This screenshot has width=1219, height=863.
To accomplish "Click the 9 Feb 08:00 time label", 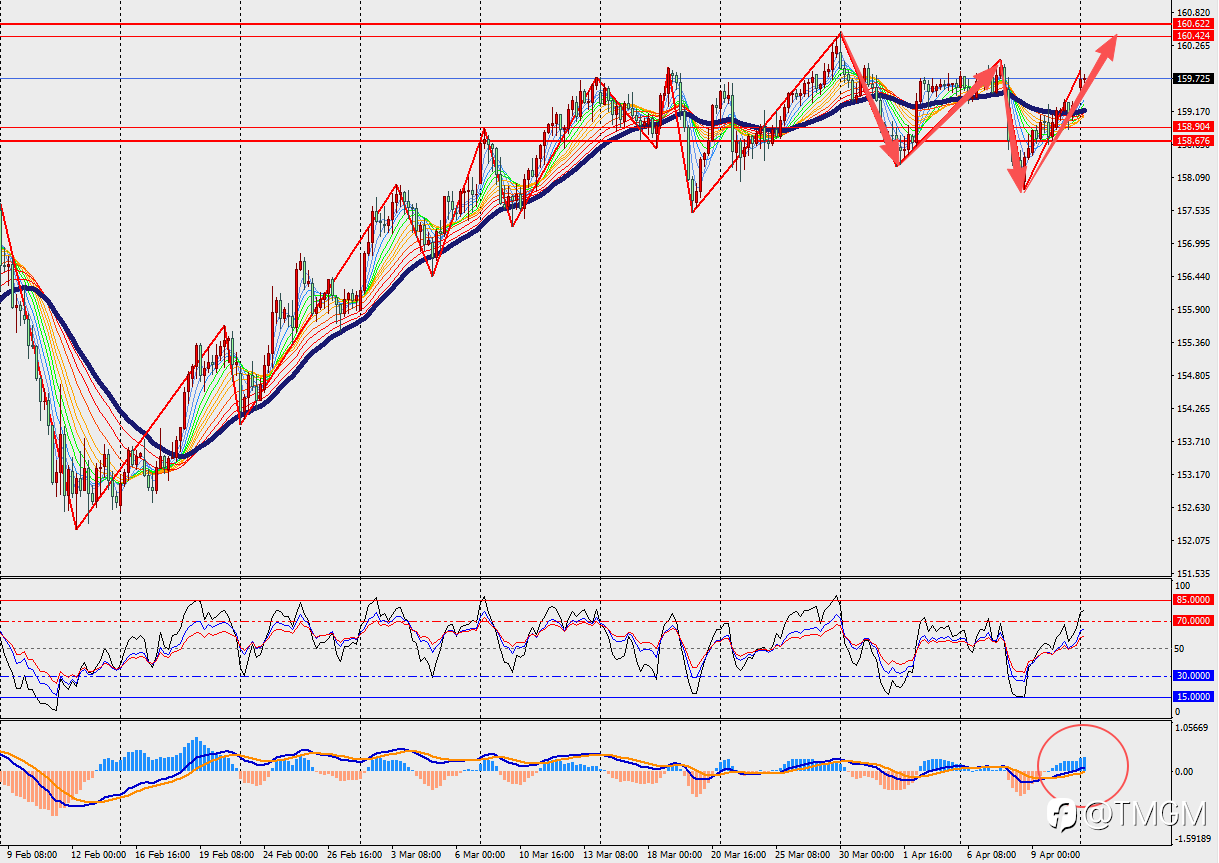I will pos(31,856).
